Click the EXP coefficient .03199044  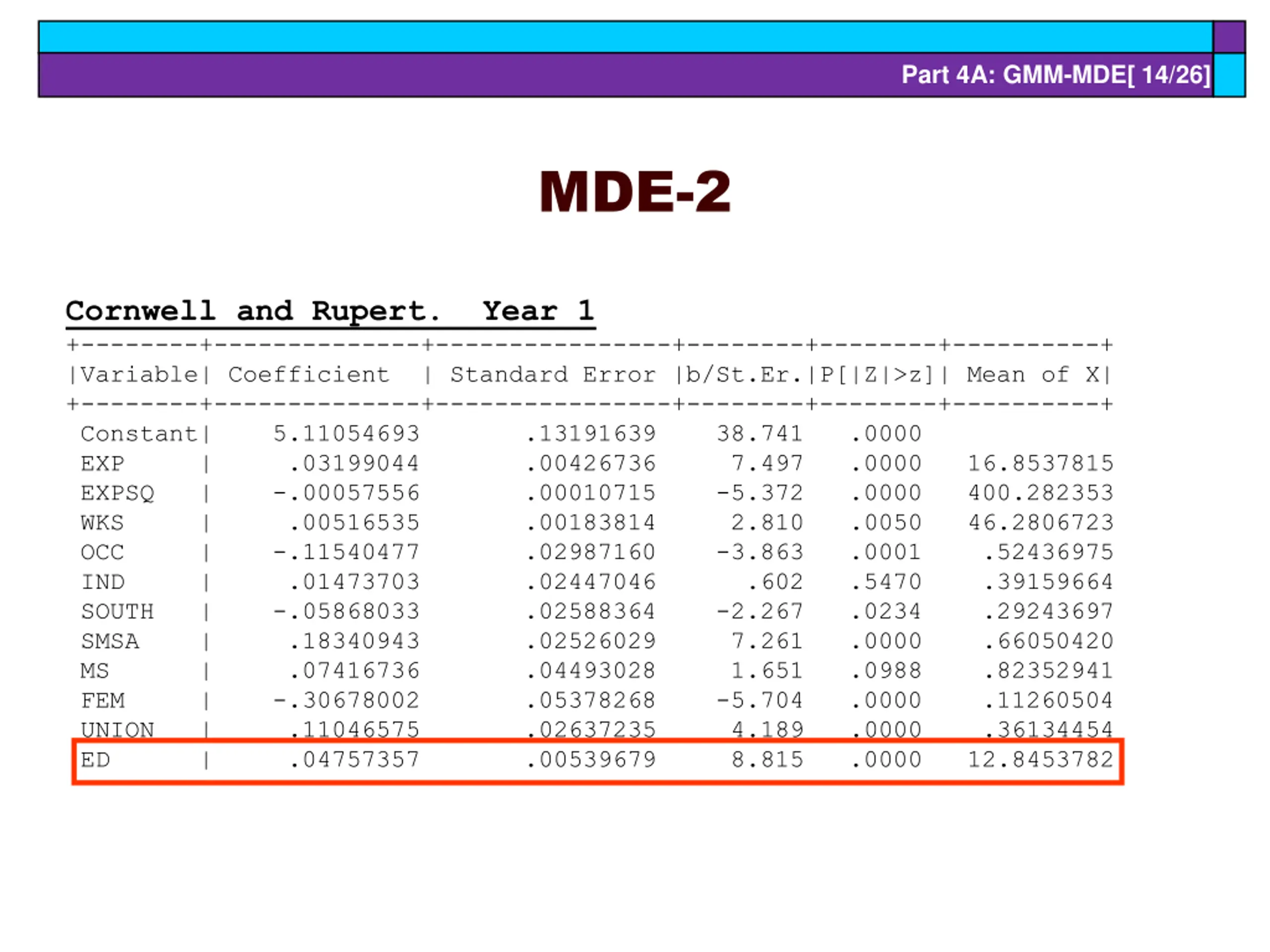[354, 464]
